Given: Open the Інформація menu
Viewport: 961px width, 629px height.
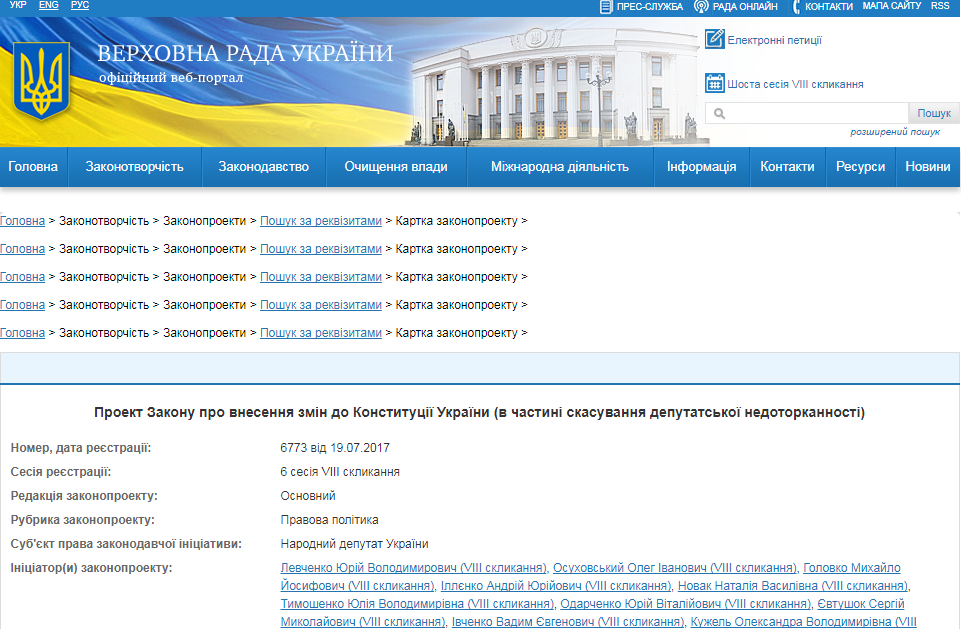Looking at the screenshot, I should (x=702, y=167).
